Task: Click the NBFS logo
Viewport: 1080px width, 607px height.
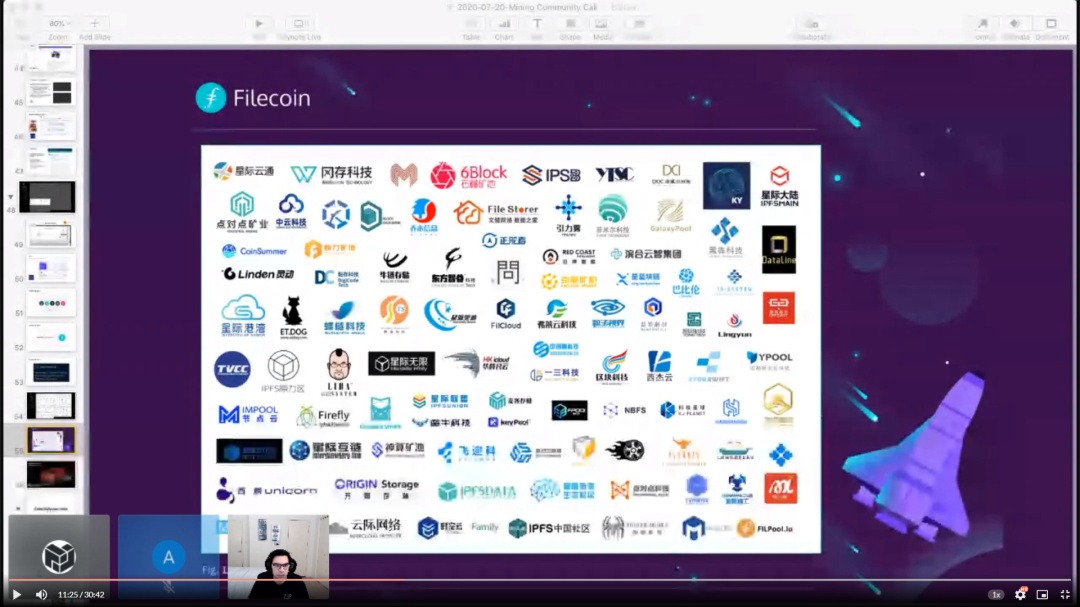Action: pos(624,410)
